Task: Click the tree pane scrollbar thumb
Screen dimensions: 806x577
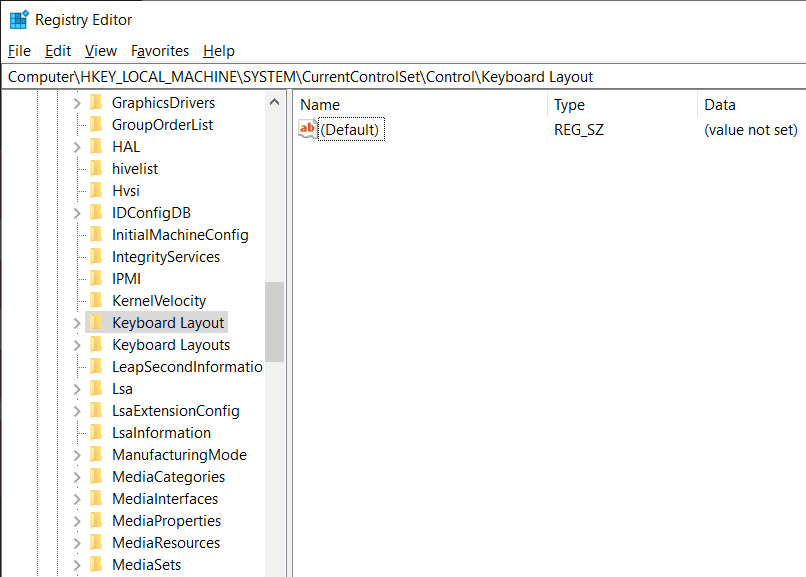Action: click(274, 322)
